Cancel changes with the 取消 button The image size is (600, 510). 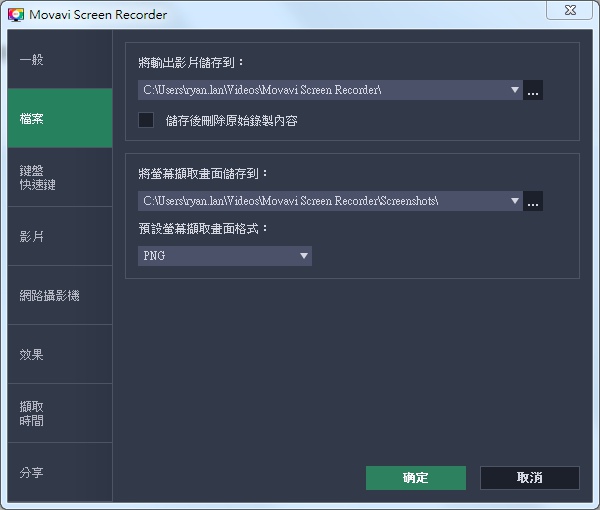(530, 478)
